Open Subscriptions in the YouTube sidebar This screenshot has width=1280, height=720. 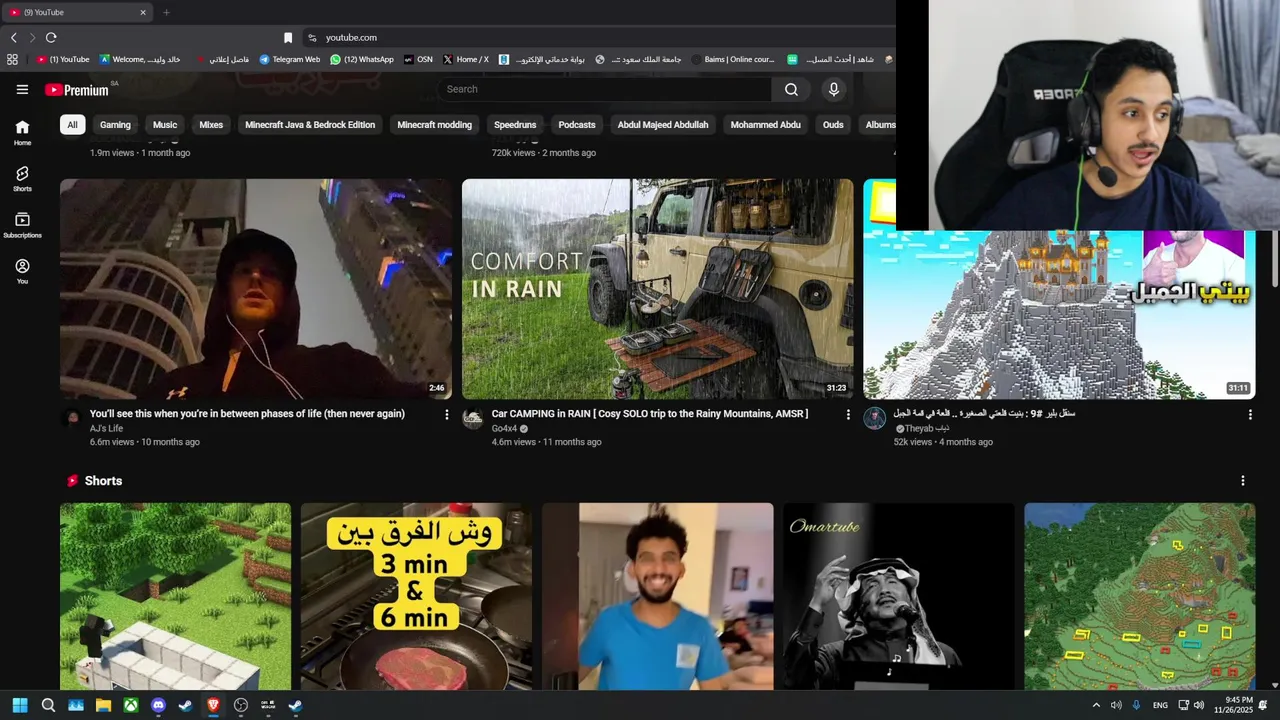pos(22,225)
